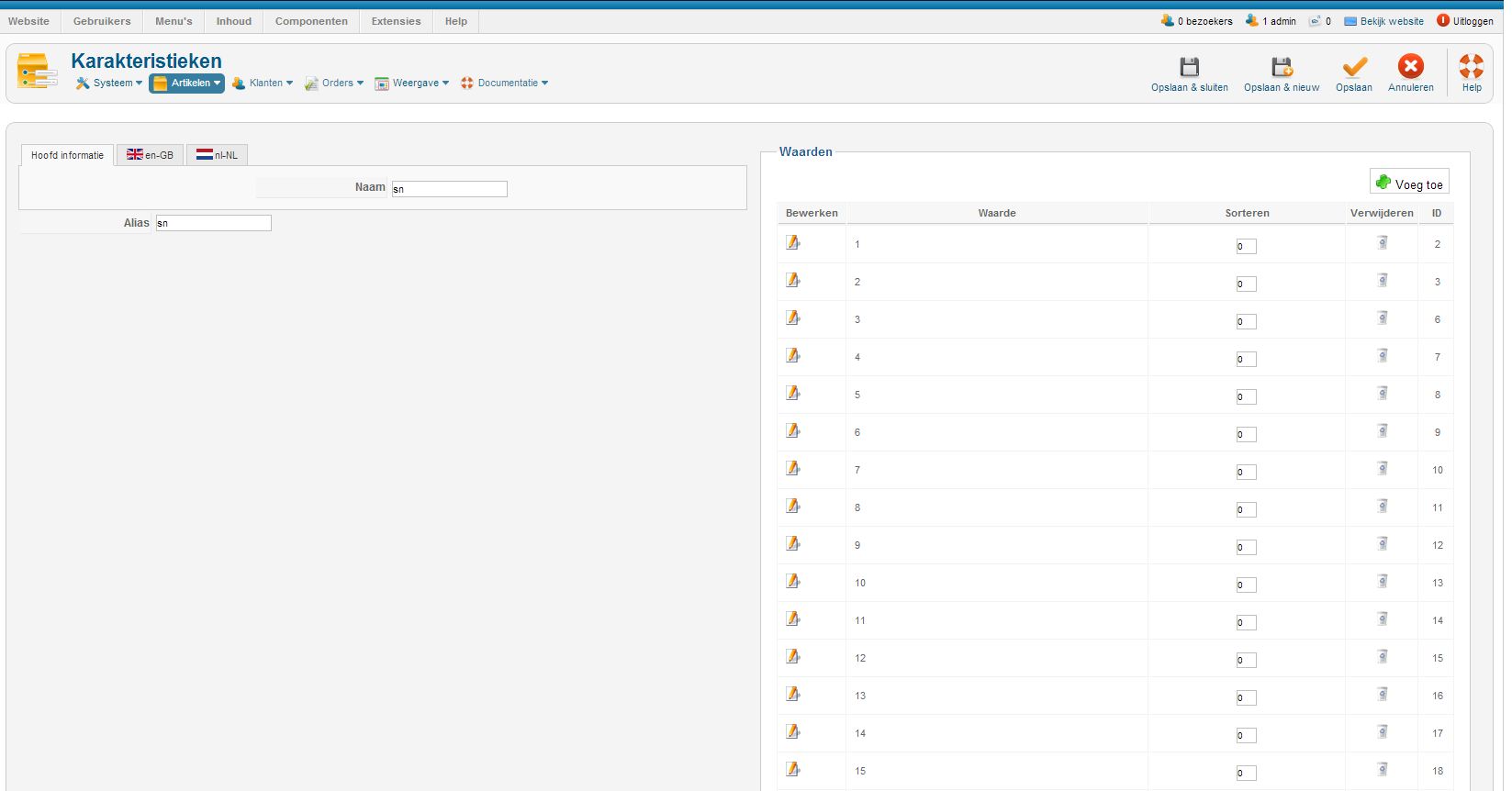Click the Annuleren red cross icon

[1411, 66]
